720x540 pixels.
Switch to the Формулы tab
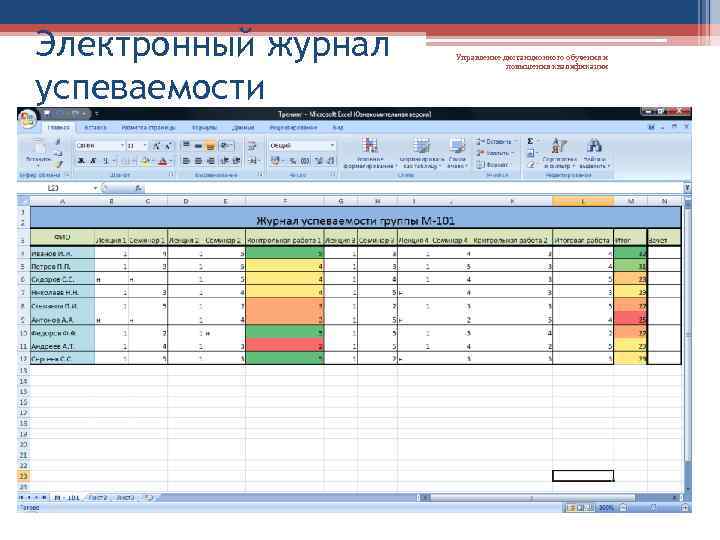coord(205,127)
